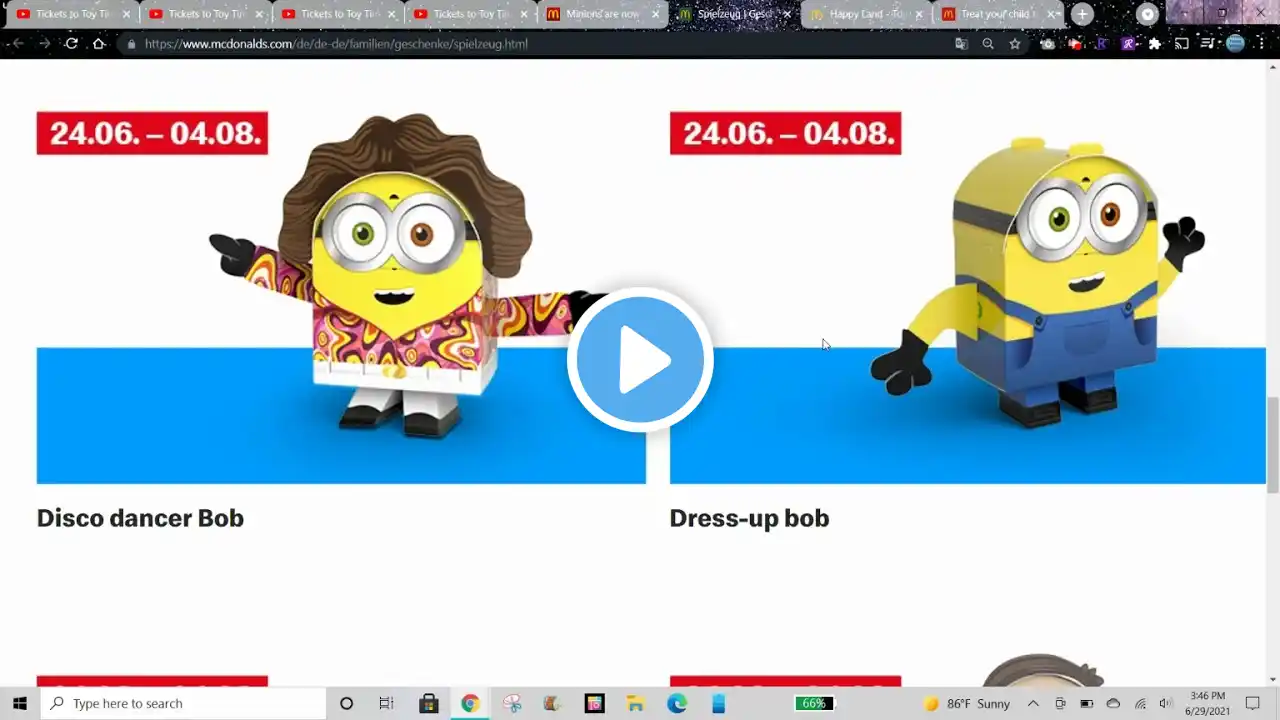Bookmark this page with the star icon
Viewport: 1280px width, 720px height.
click(x=1015, y=44)
